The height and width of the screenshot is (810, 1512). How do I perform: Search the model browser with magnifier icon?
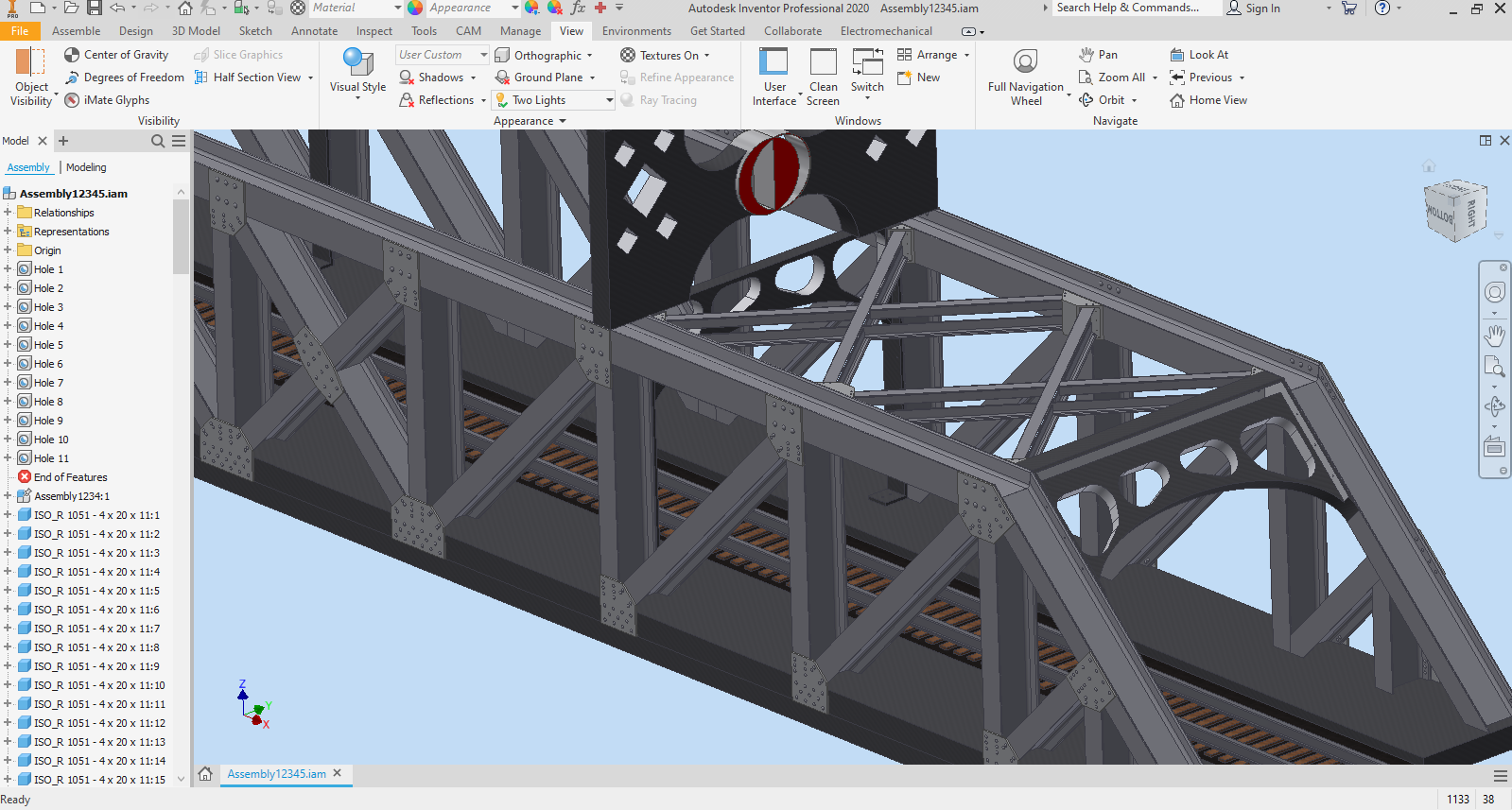pos(158,141)
